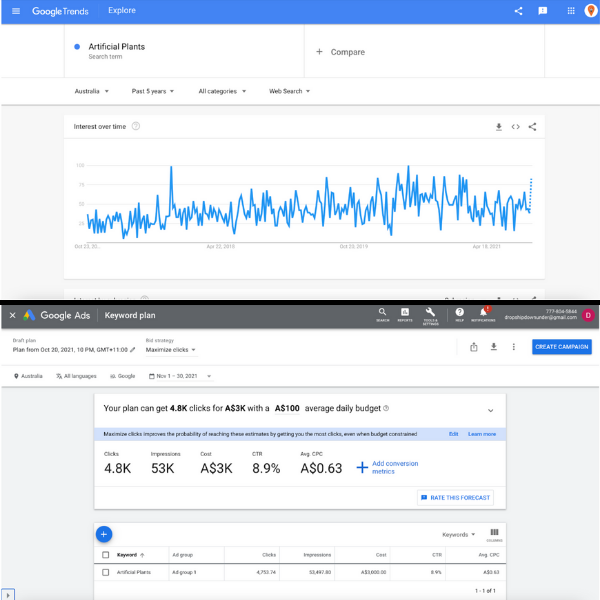Share the Trends explore page from the header
The image size is (600, 600).
pos(518,11)
